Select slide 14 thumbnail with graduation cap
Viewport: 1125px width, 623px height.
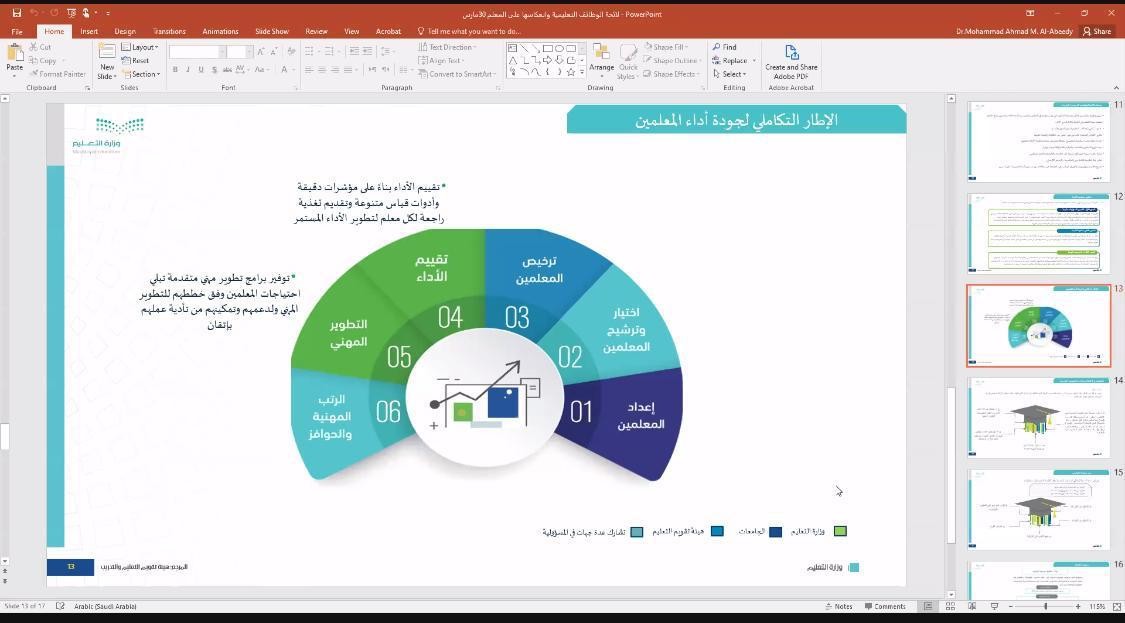point(1038,418)
